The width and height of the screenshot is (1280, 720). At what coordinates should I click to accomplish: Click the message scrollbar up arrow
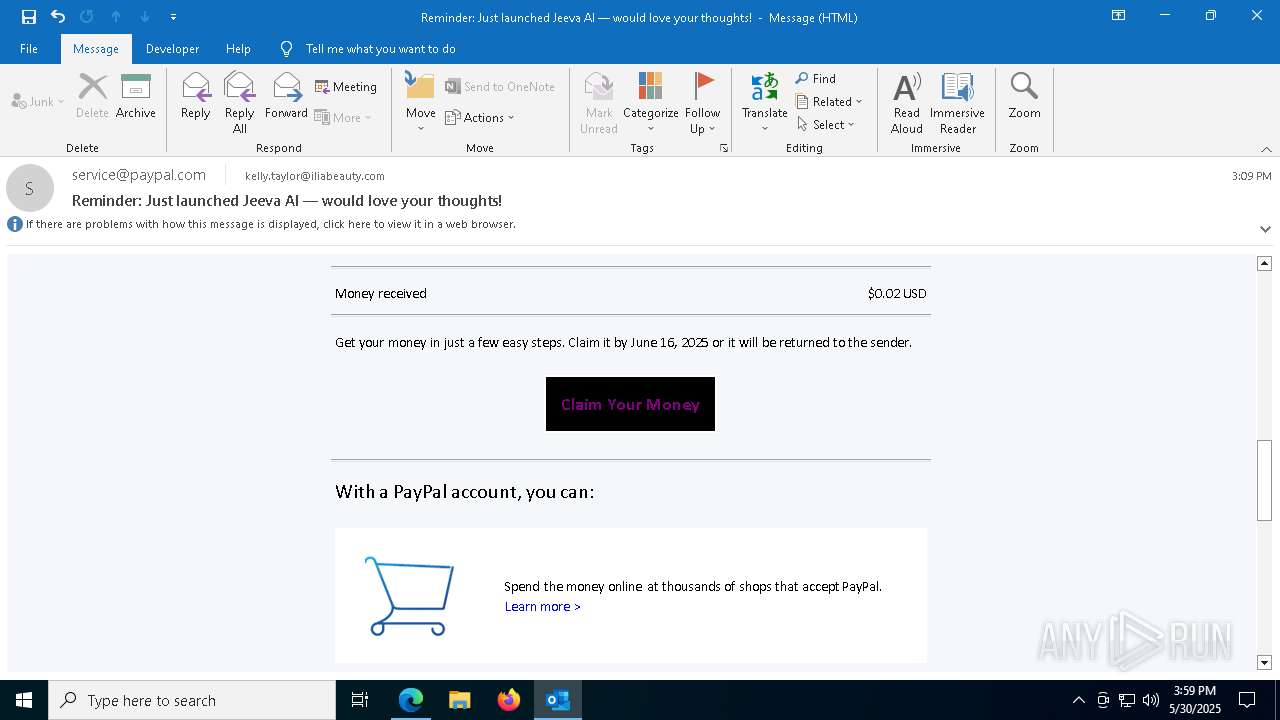coord(1264,263)
